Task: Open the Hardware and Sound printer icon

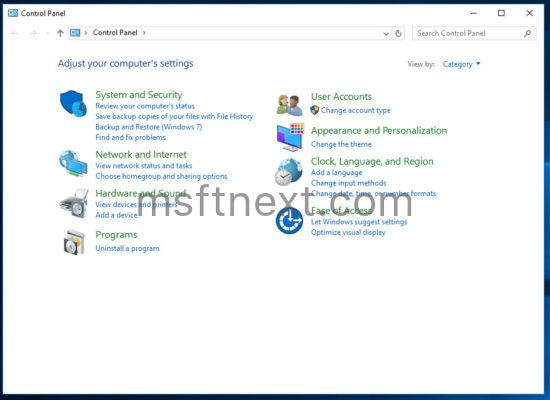Action: pyautogui.click(x=74, y=204)
